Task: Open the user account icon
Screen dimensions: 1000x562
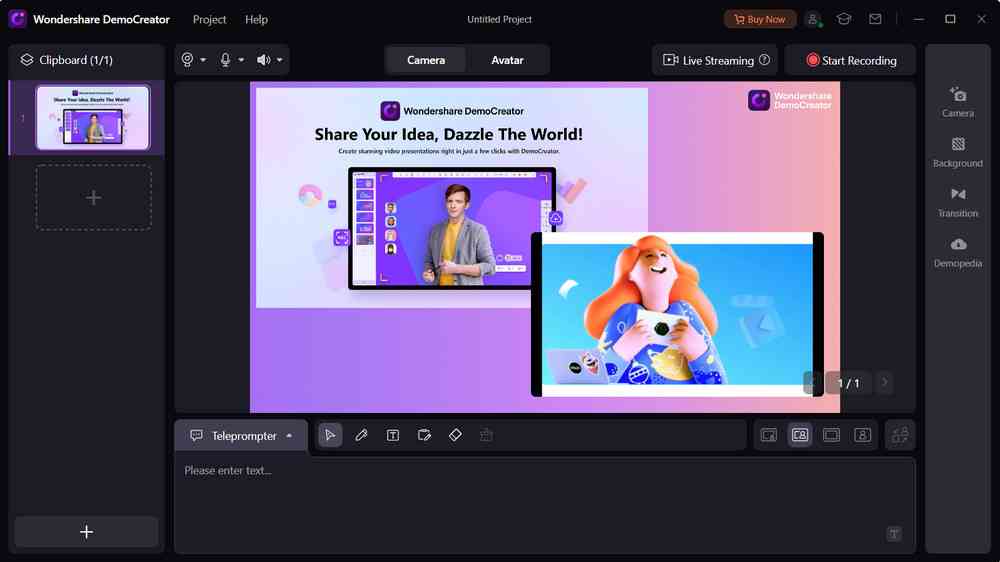Action: coord(813,19)
